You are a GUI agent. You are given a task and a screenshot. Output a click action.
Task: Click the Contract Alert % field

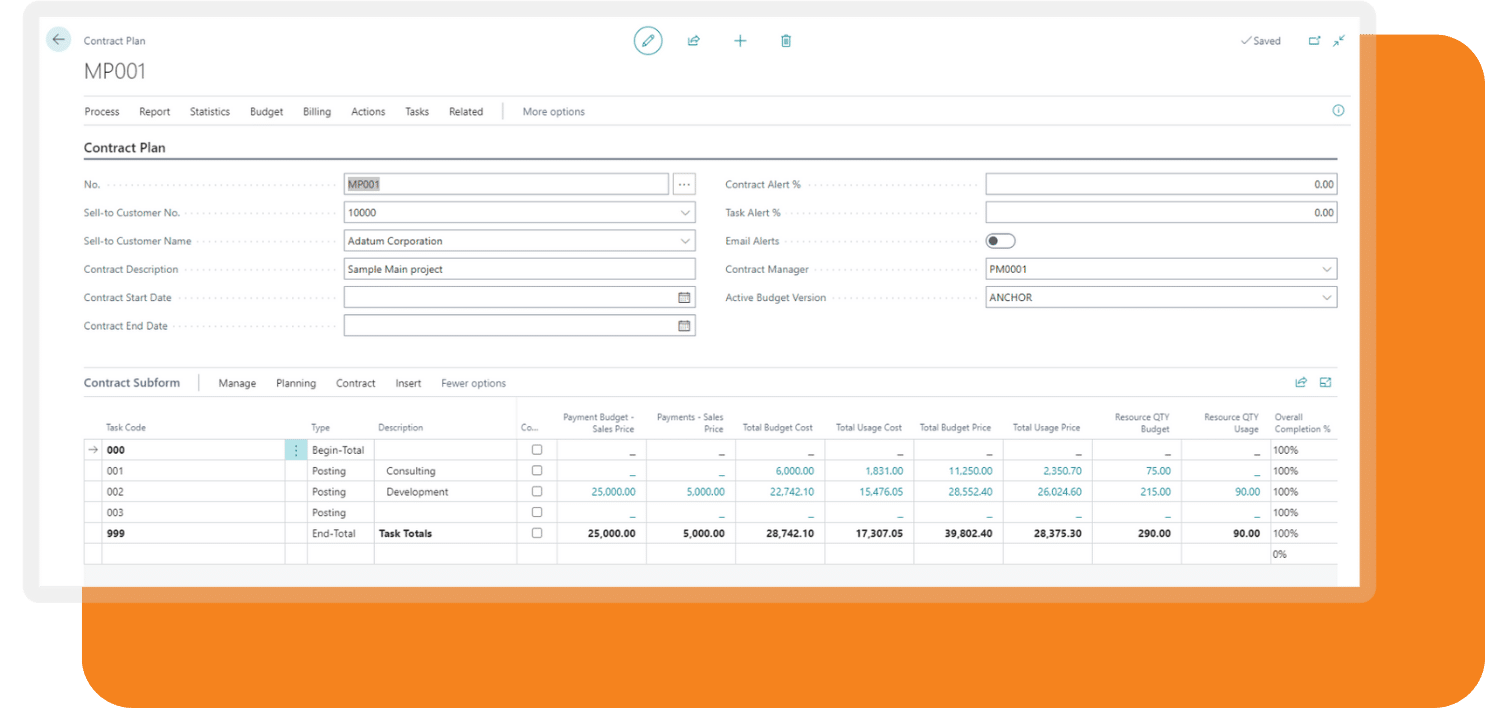tap(1161, 184)
